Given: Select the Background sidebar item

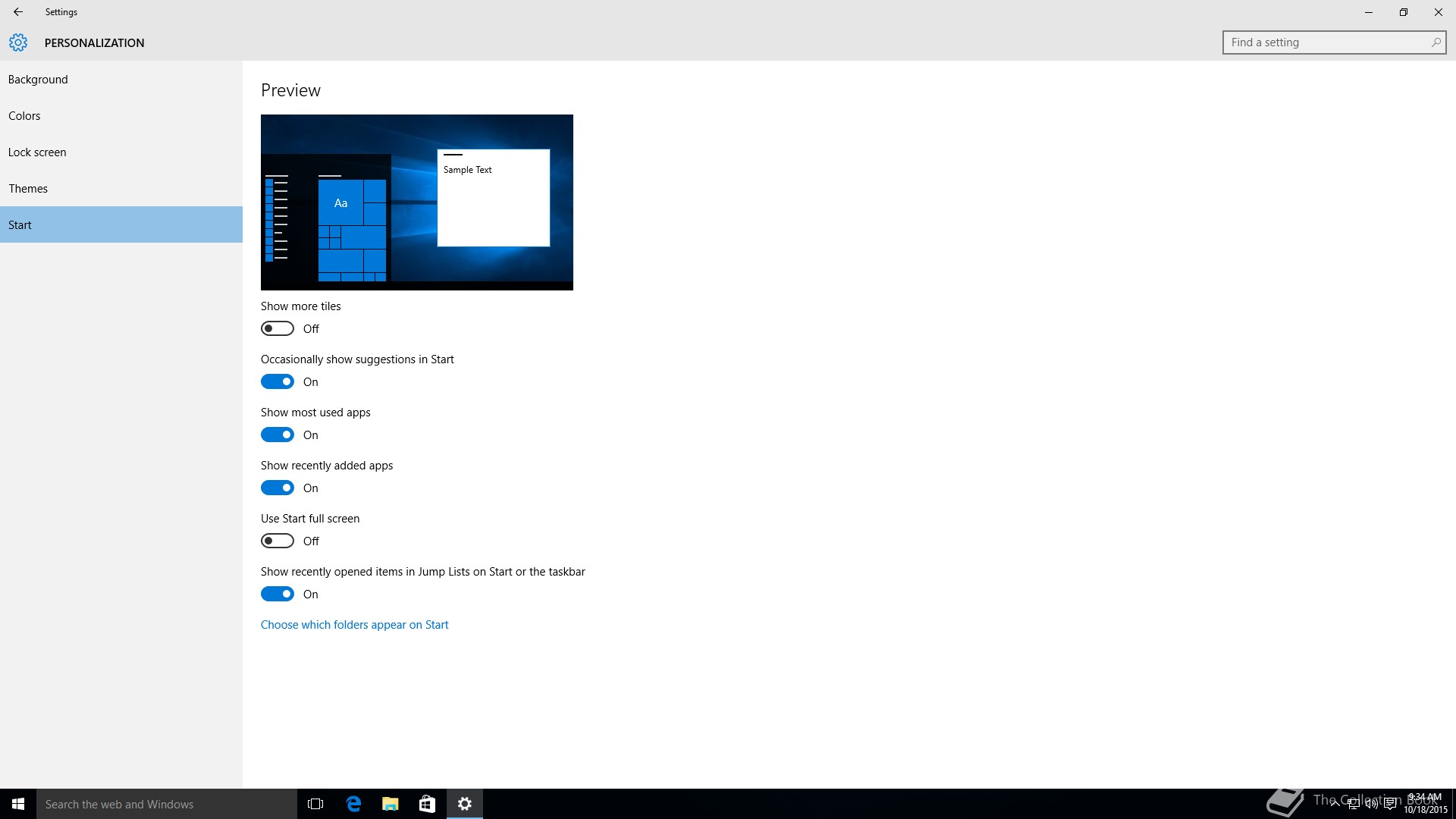Looking at the screenshot, I should click(38, 80).
